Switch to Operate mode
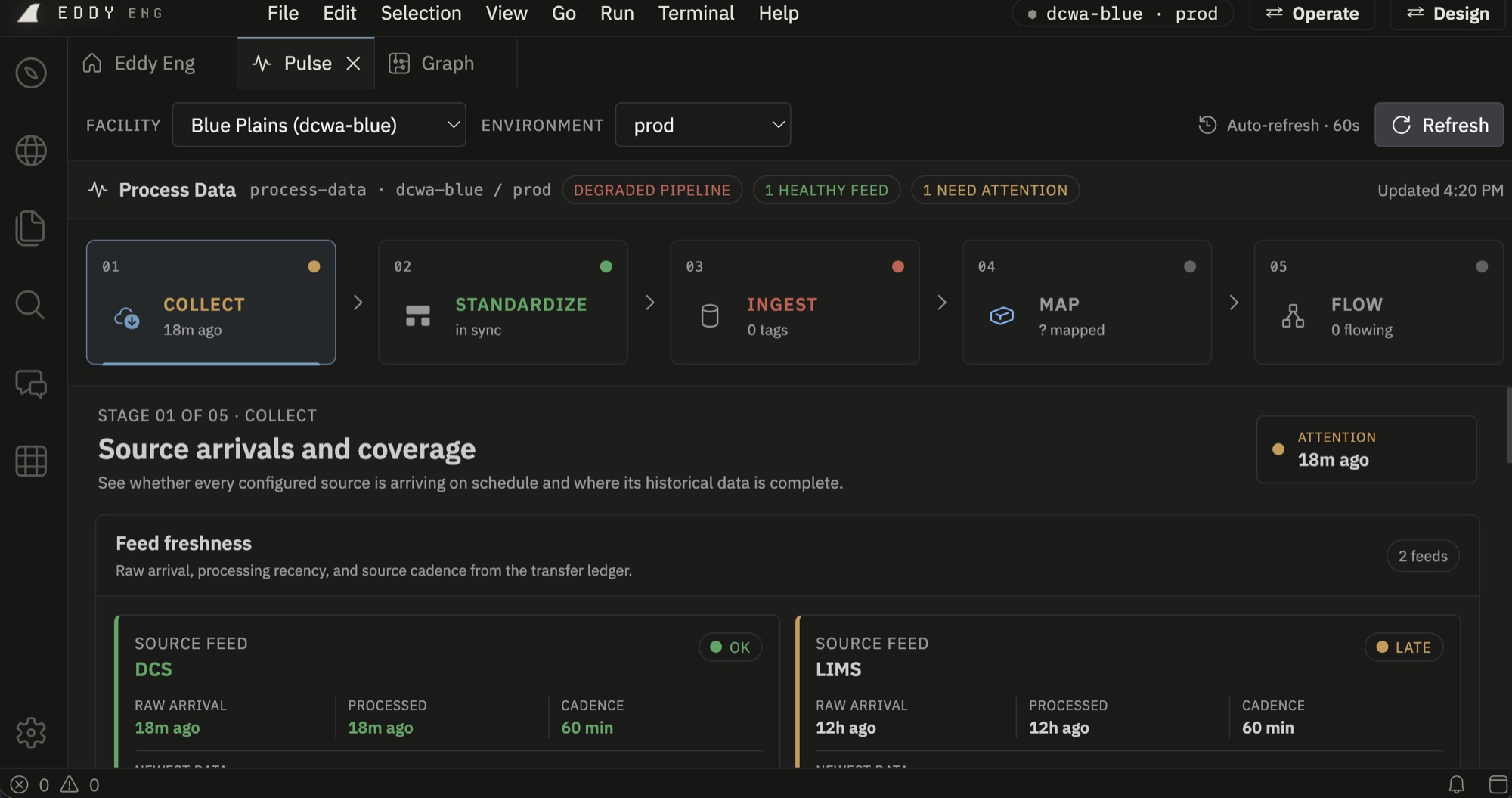Screen dimensions: 1512x798 tap(1312, 14)
